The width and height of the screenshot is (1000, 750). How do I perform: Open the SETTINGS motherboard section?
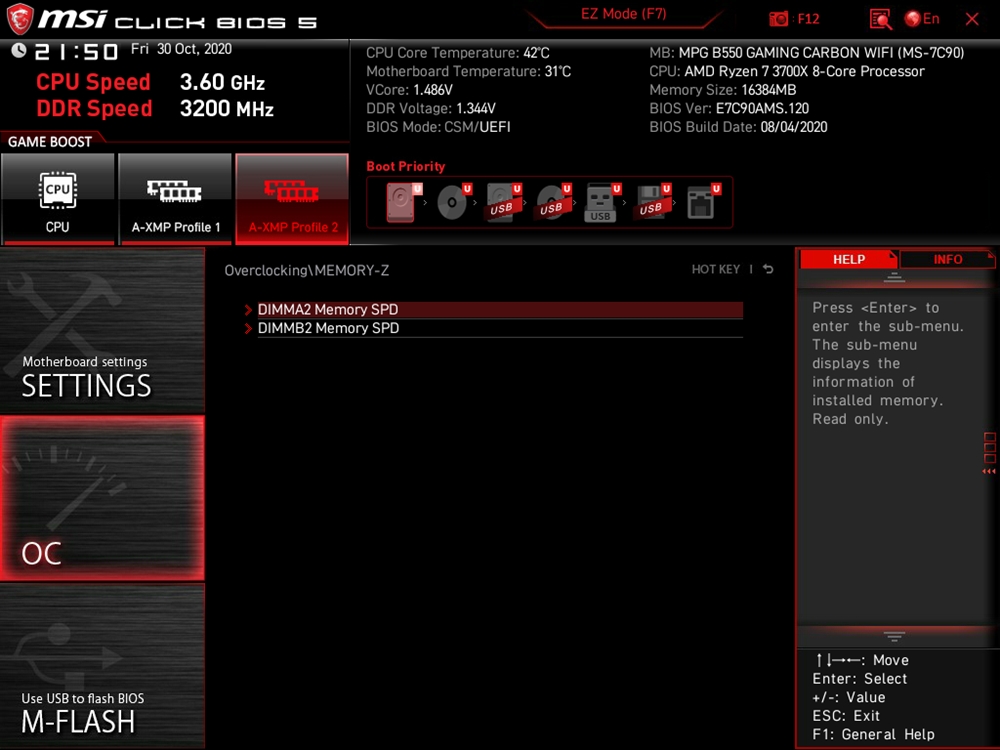102,330
